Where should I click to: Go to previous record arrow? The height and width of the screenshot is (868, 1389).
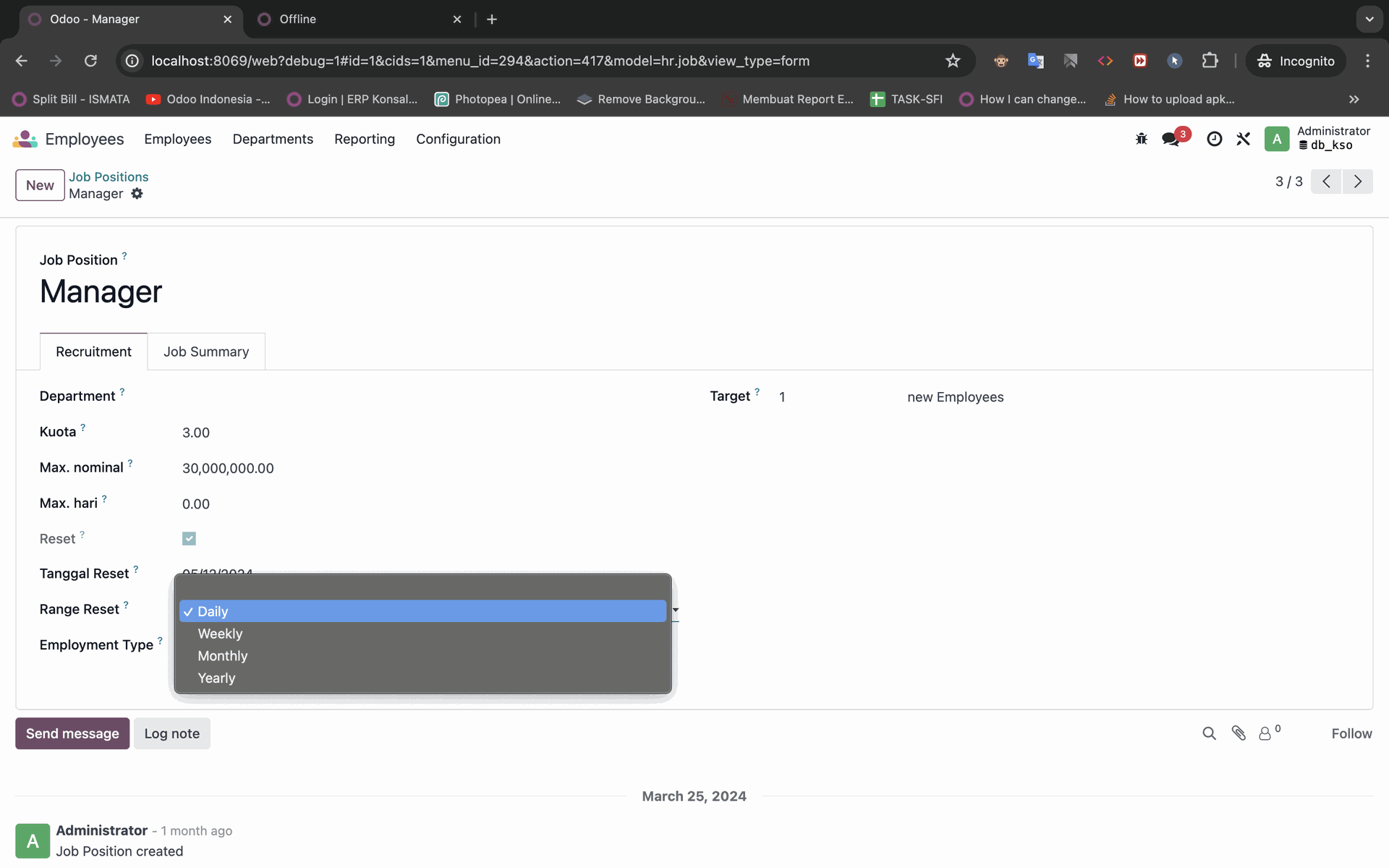tap(1326, 182)
